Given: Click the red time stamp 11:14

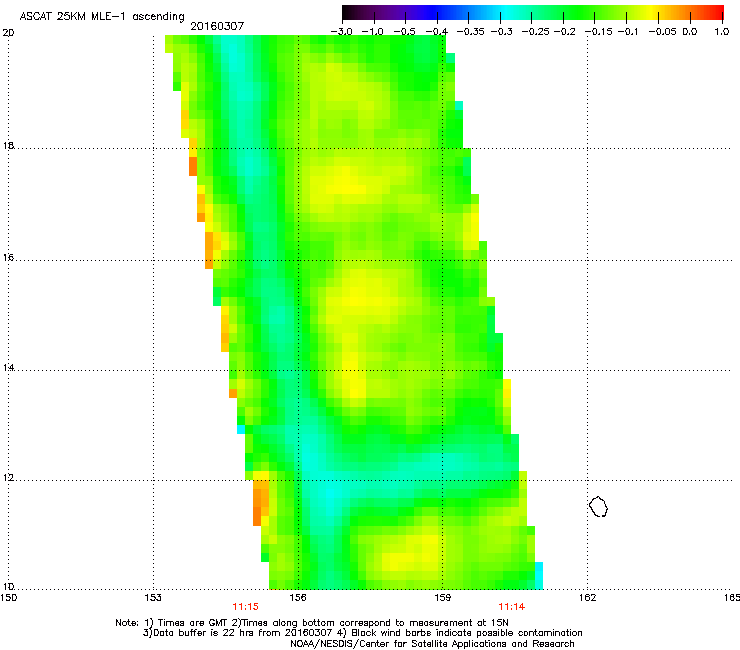Looking at the screenshot, I should tap(512, 607).
